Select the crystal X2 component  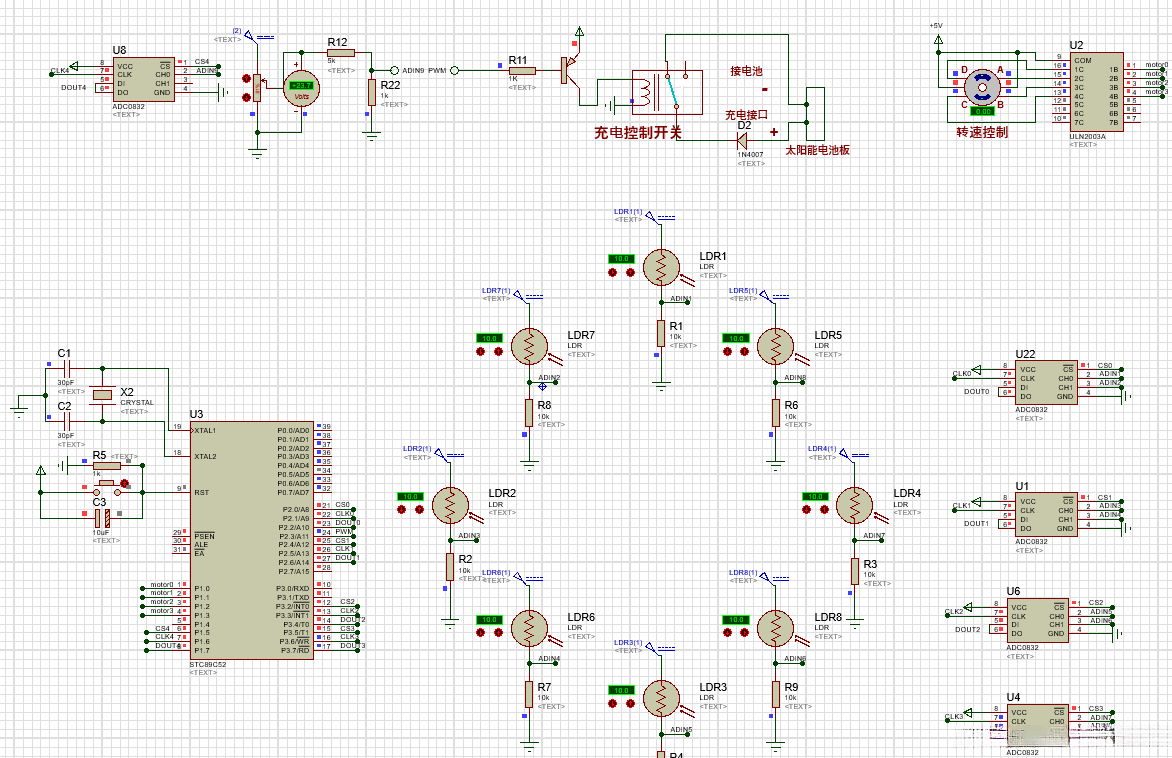[102, 394]
